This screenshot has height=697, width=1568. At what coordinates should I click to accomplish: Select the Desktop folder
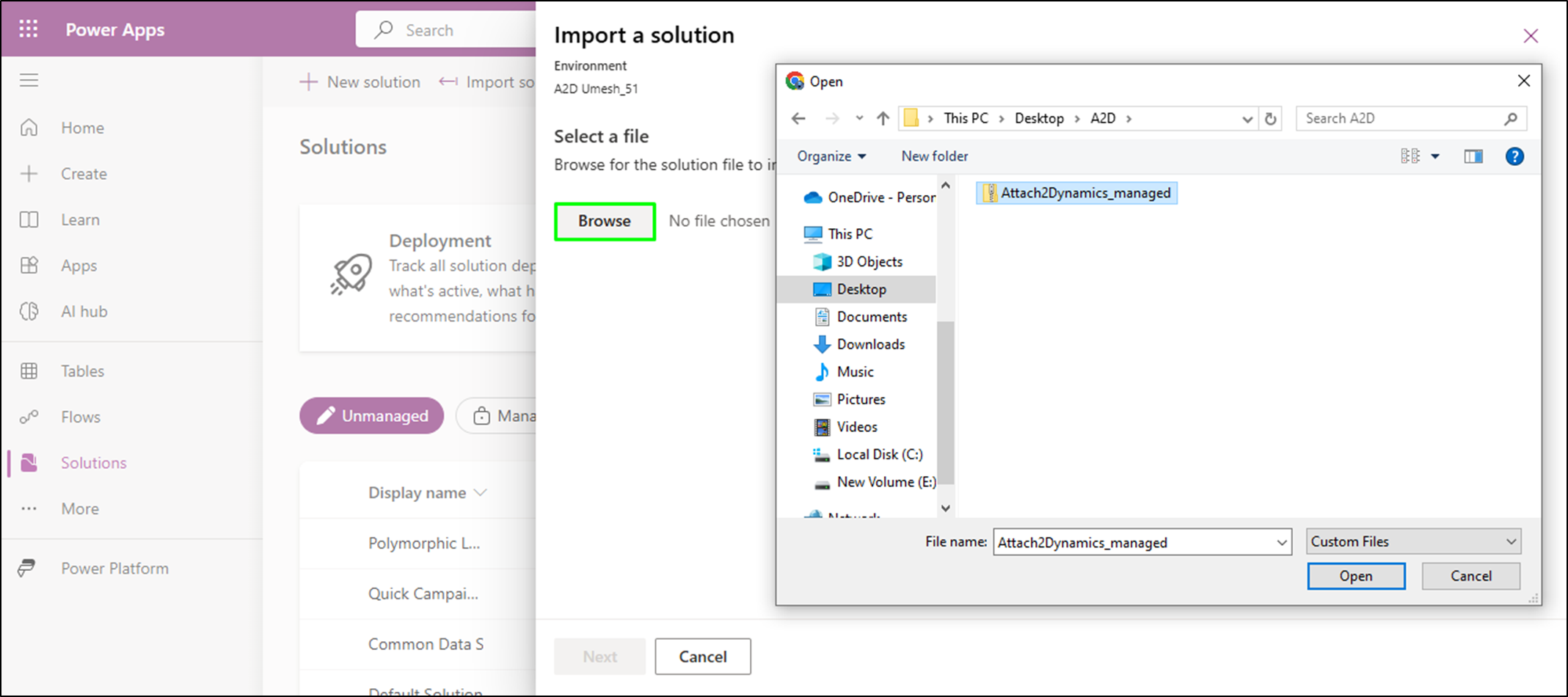click(x=861, y=288)
